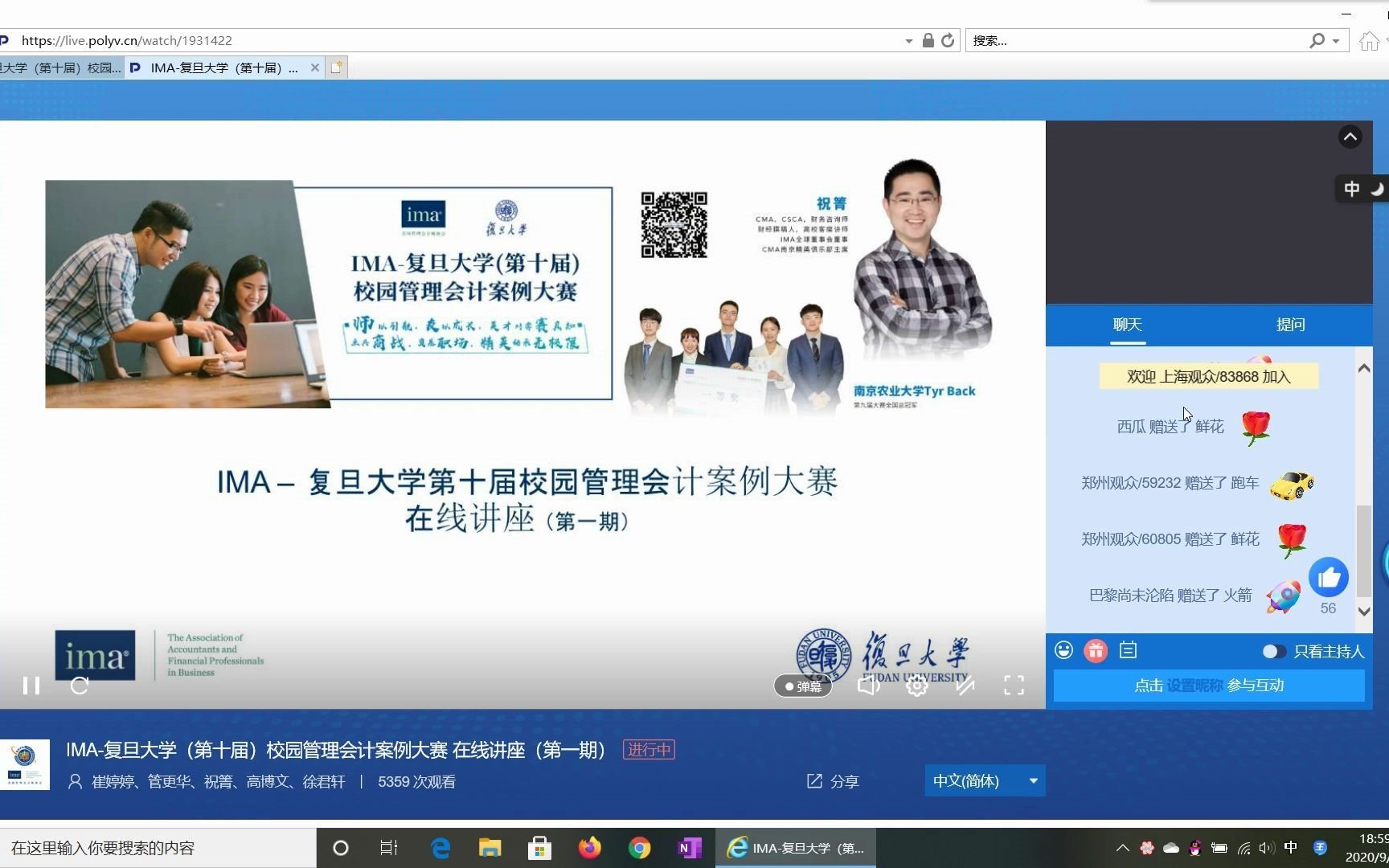Open the bulletin notes icon in chat bar
This screenshot has height=868, width=1389.
pyautogui.click(x=1128, y=650)
